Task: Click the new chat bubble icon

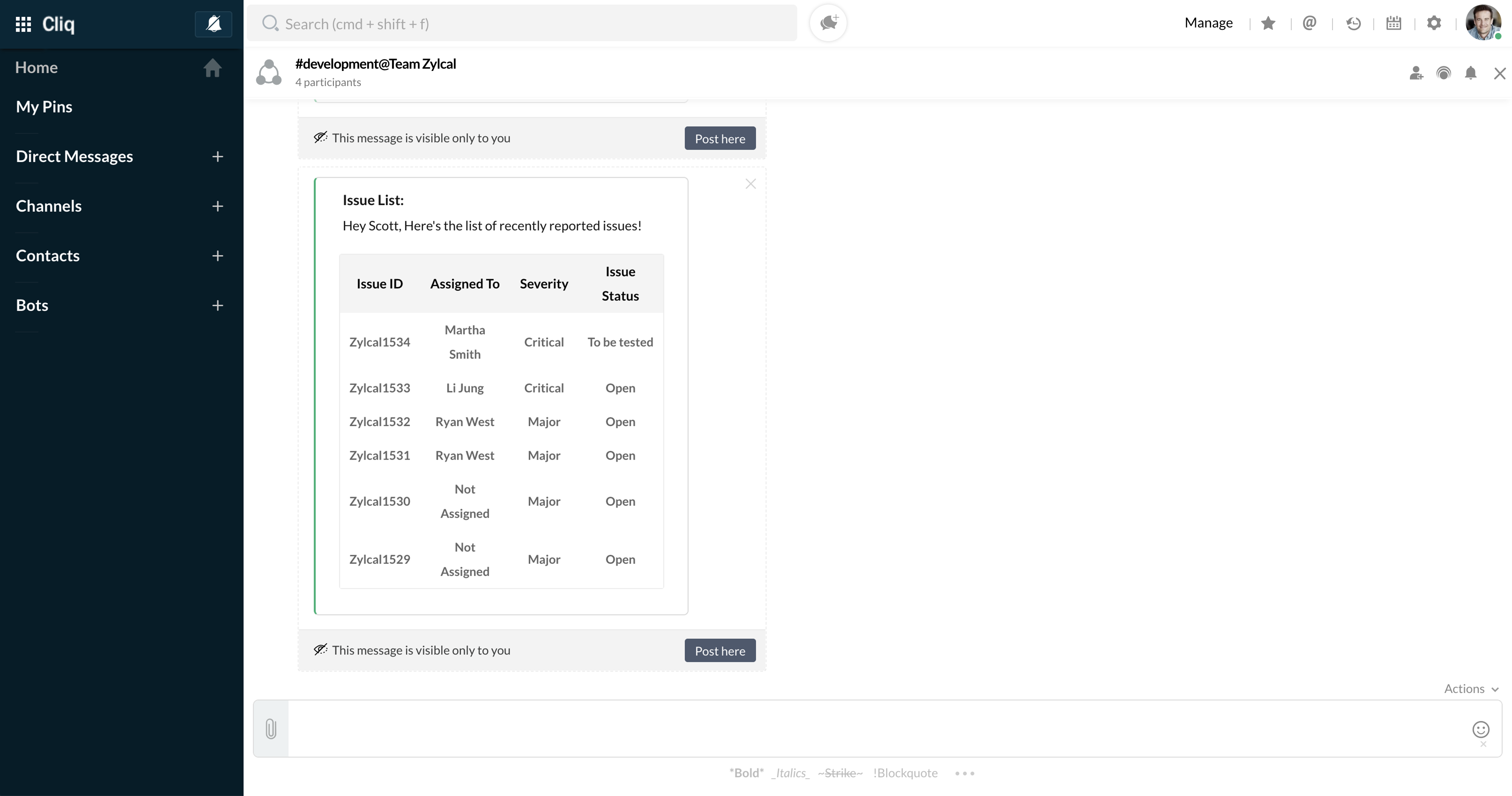Action: click(828, 23)
